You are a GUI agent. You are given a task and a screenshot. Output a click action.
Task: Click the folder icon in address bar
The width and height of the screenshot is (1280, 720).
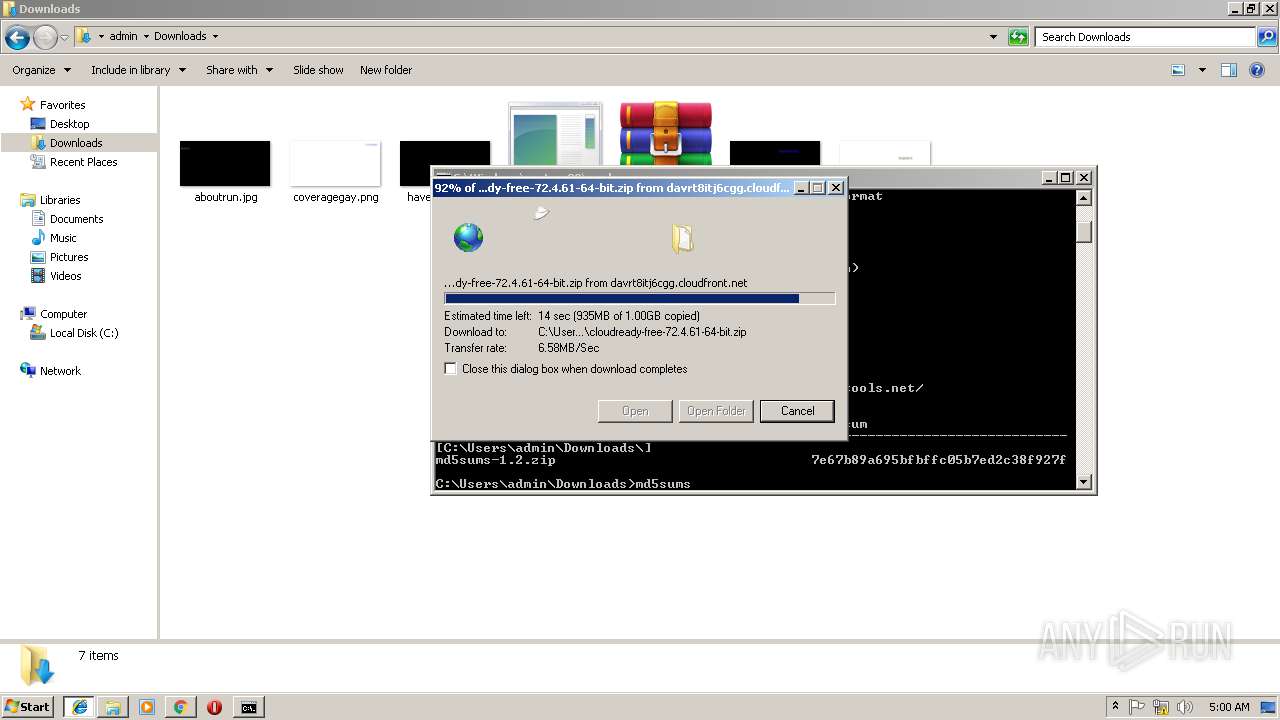[x=84, y=36]
